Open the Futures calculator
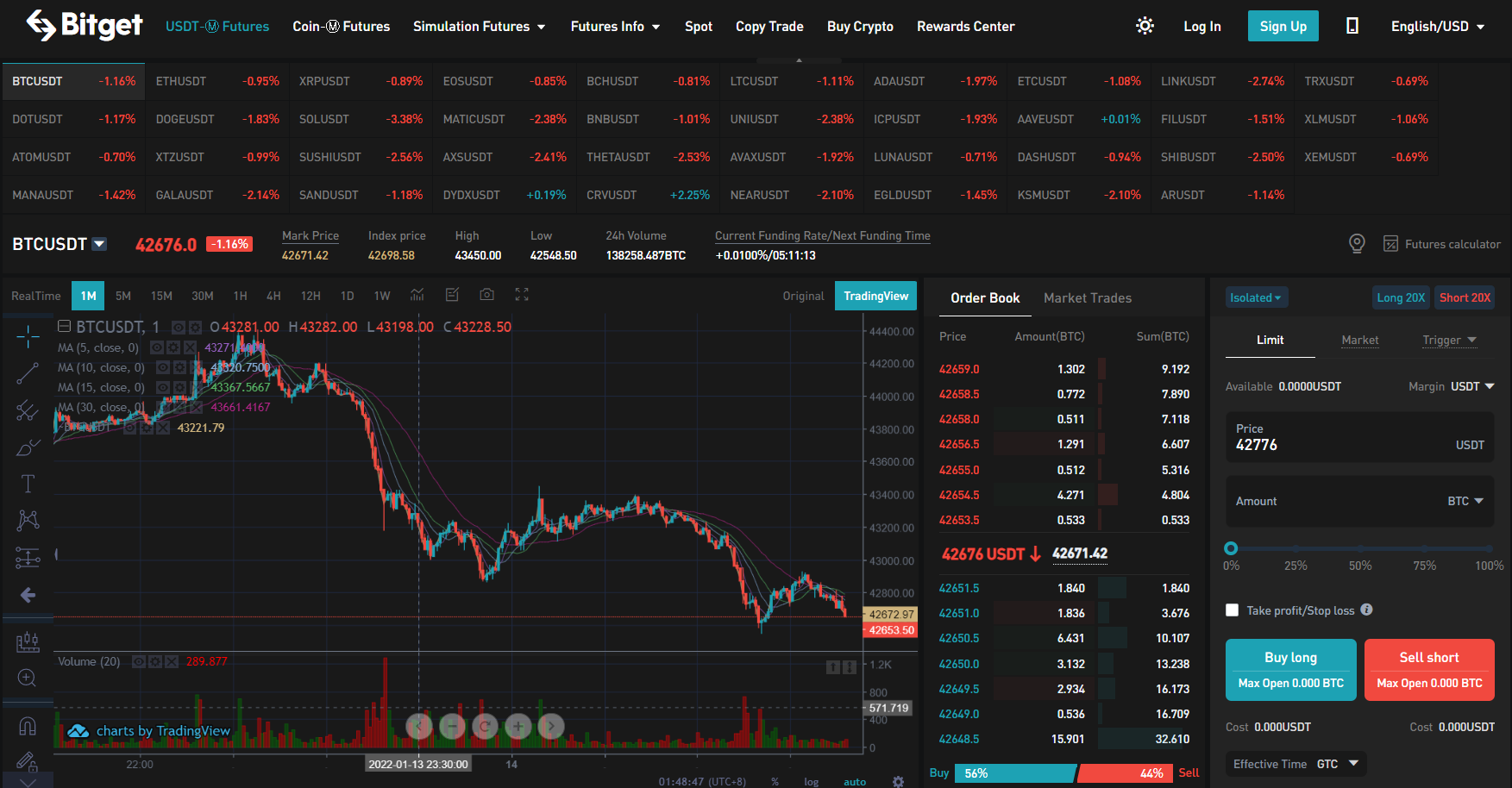 [1442, 244]
